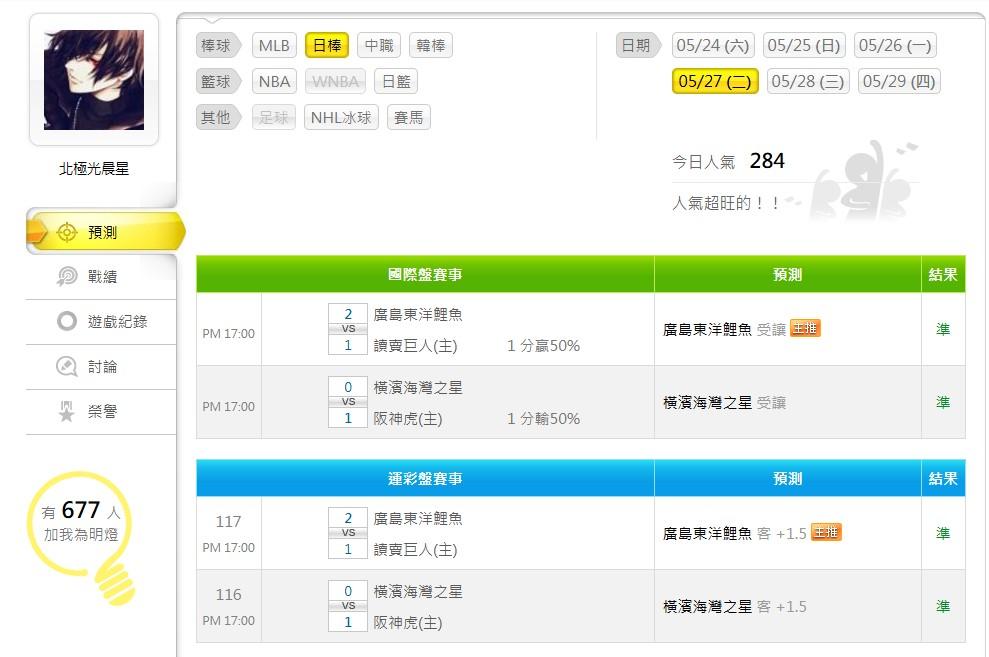Screen dimensions: 989x657
Task: Click the 榮譽 medal icon
Action: [x=67, y=412]
